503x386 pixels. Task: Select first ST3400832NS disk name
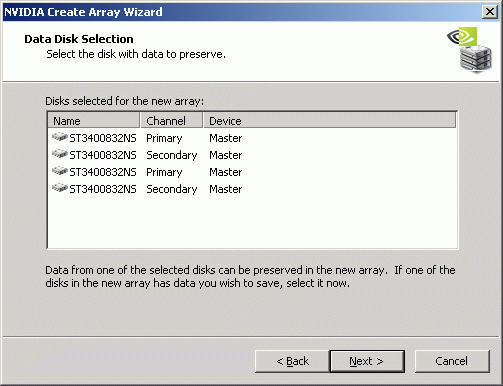pyautogui.click(x=103, y=138)
